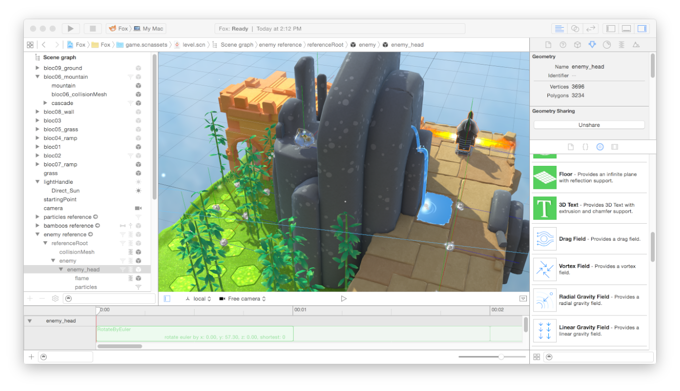Select the Vortex Field library item
Image resolution: width=680 pixels, height=391 pixels.
click(x=590, y=269)
